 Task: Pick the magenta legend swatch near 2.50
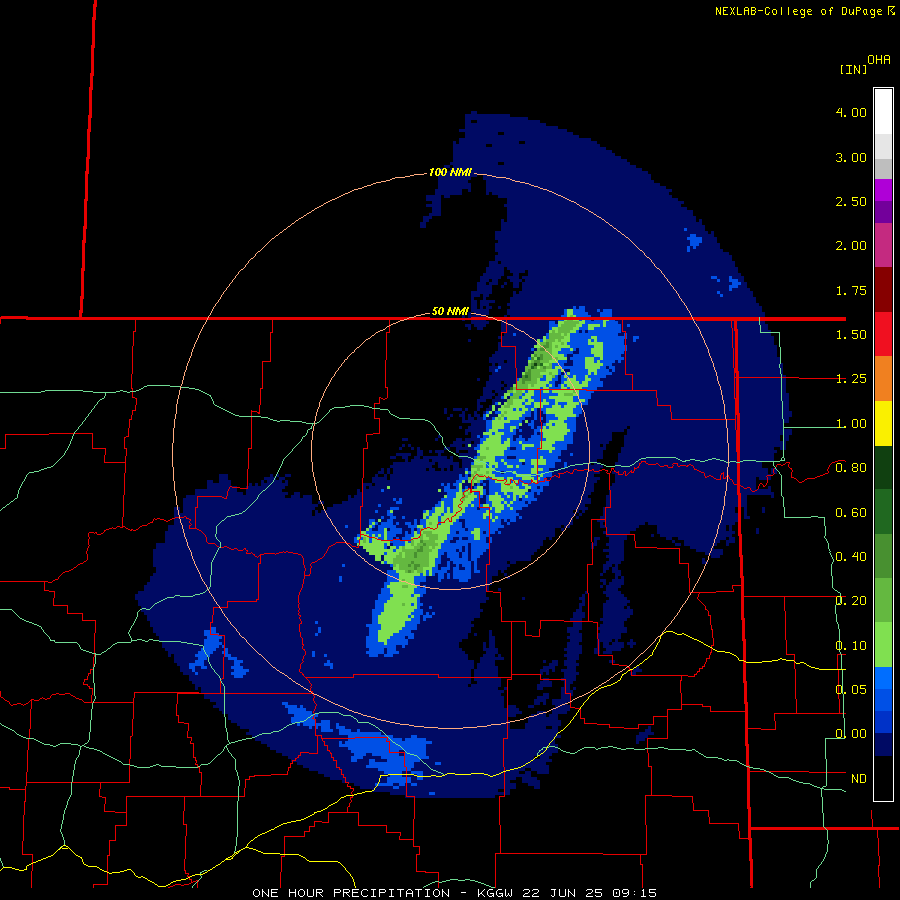tap(883, 190)
